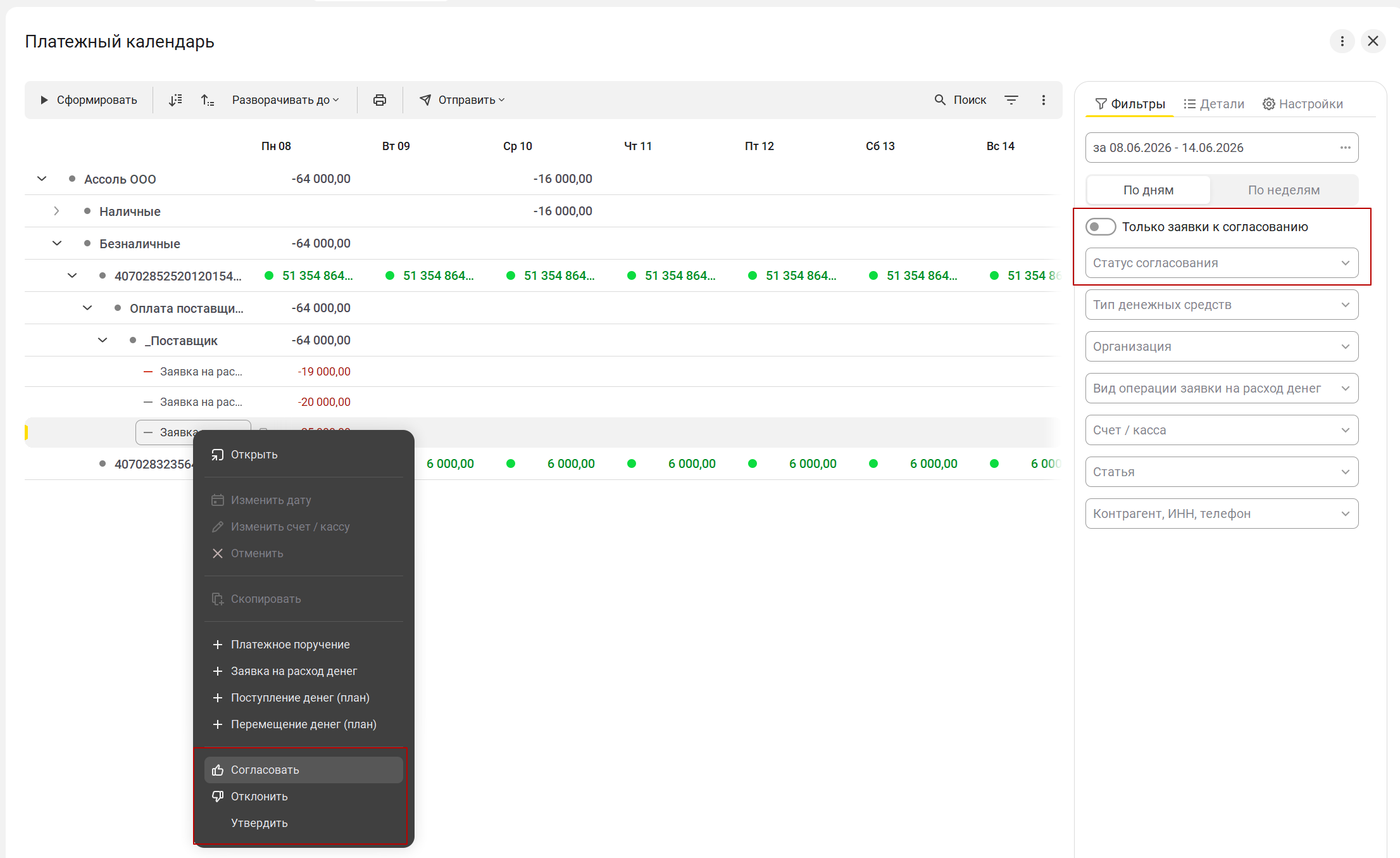This screenshot has height=858, width=1400.
Task: Click the printer icon
Action: 380,100
